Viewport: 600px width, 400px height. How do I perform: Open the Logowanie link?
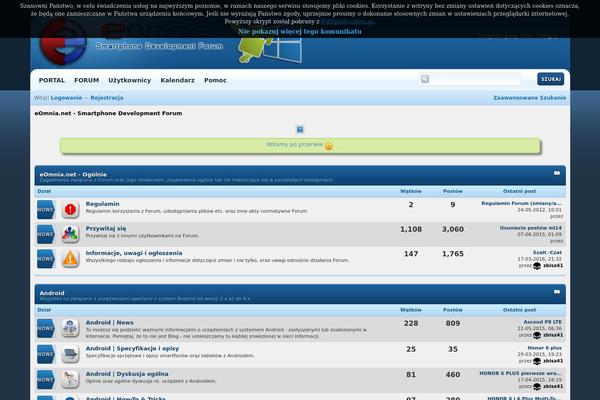tap(66, 98)
